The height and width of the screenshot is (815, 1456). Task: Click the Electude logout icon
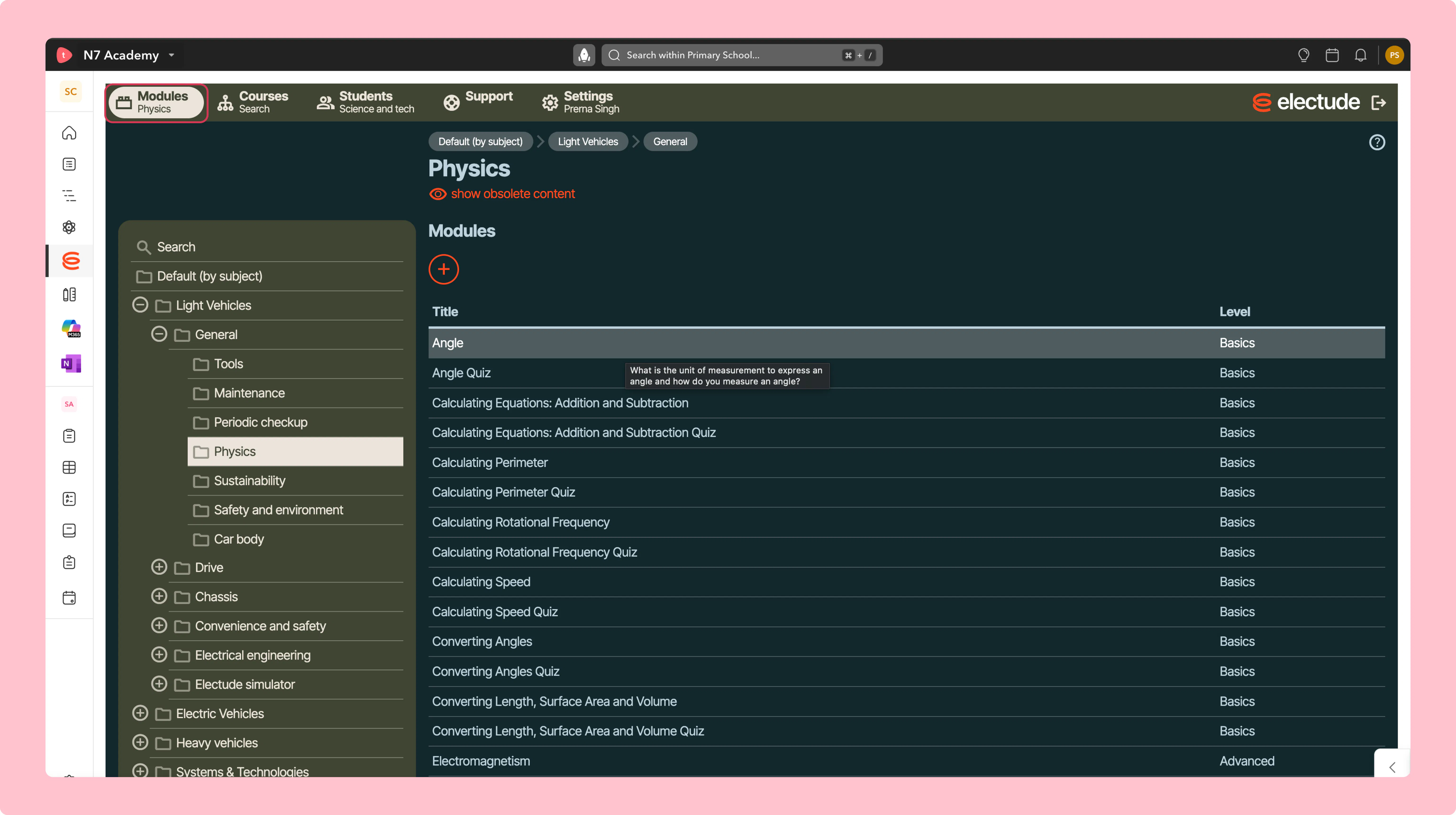click(1379, 102)
